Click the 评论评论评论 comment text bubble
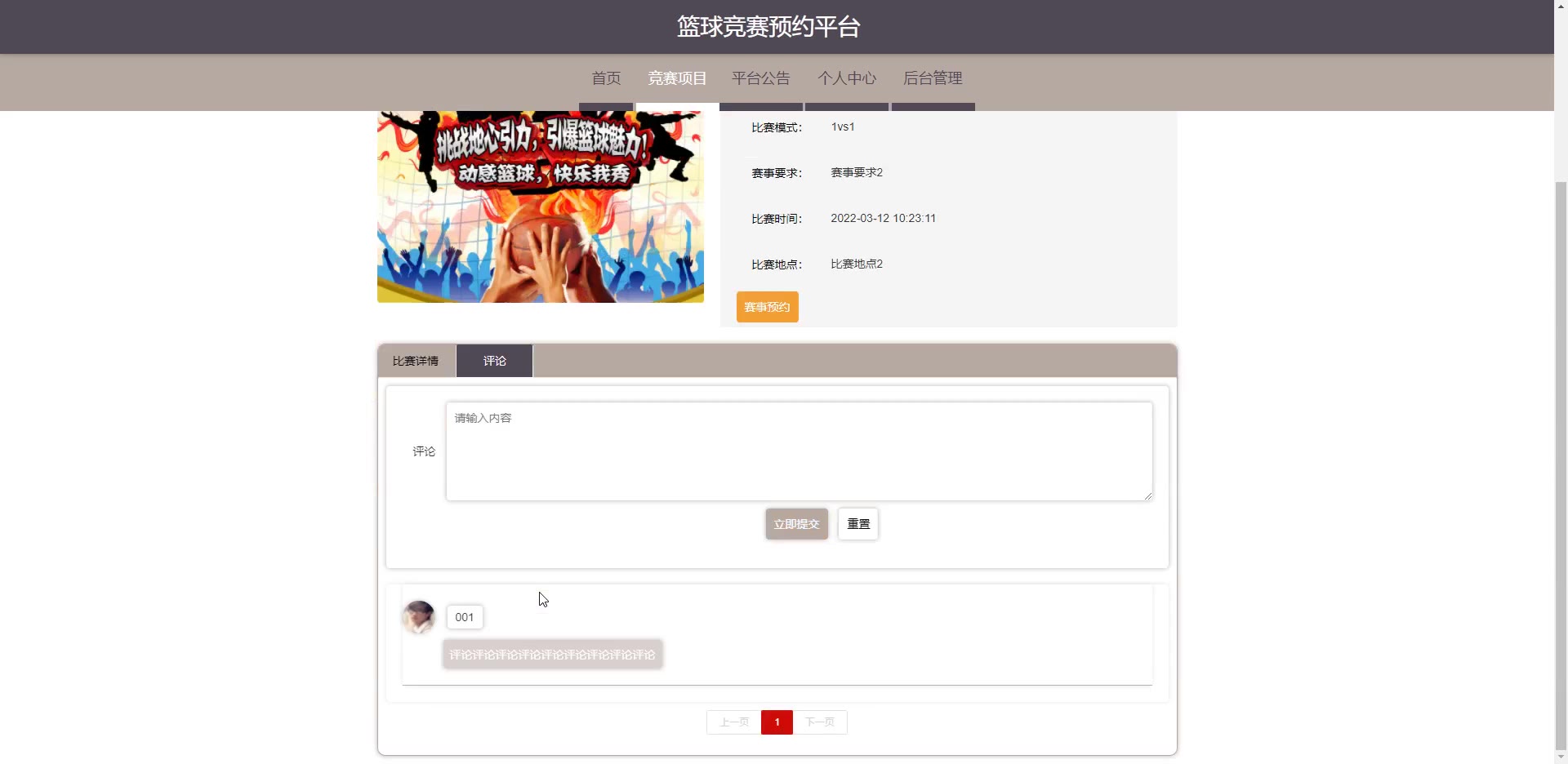1568x764 pixels. click(553, 655)
